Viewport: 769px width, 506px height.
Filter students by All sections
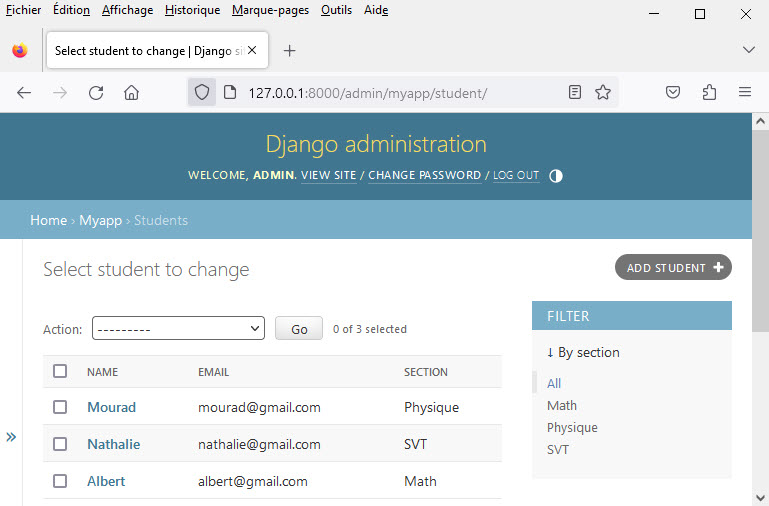(554, 383)
